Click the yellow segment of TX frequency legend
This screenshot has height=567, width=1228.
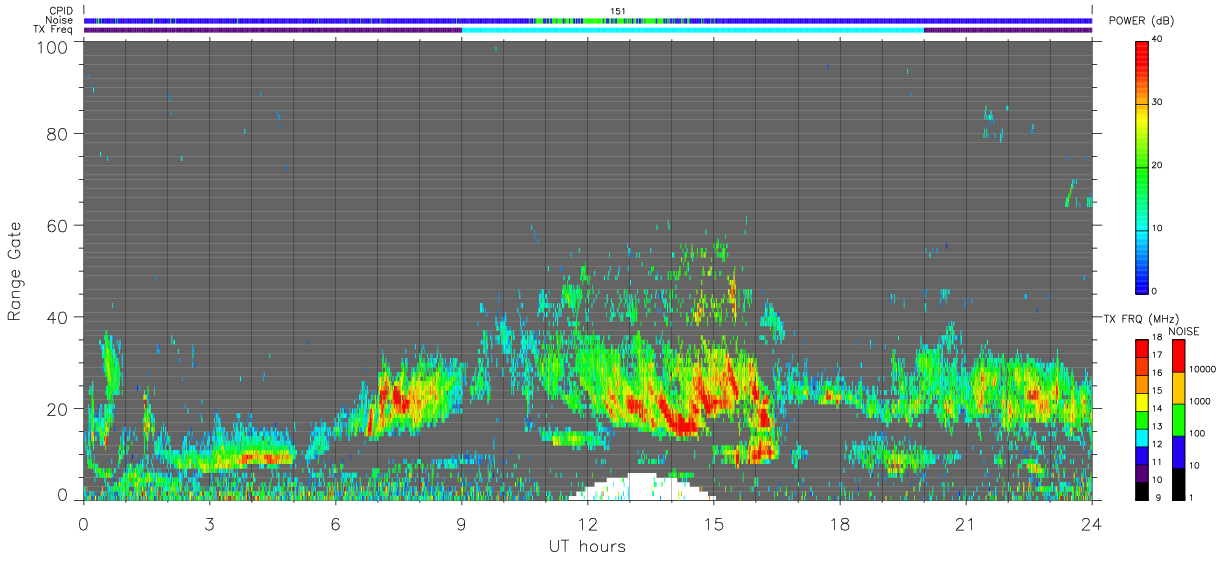tap(1141, 402)
